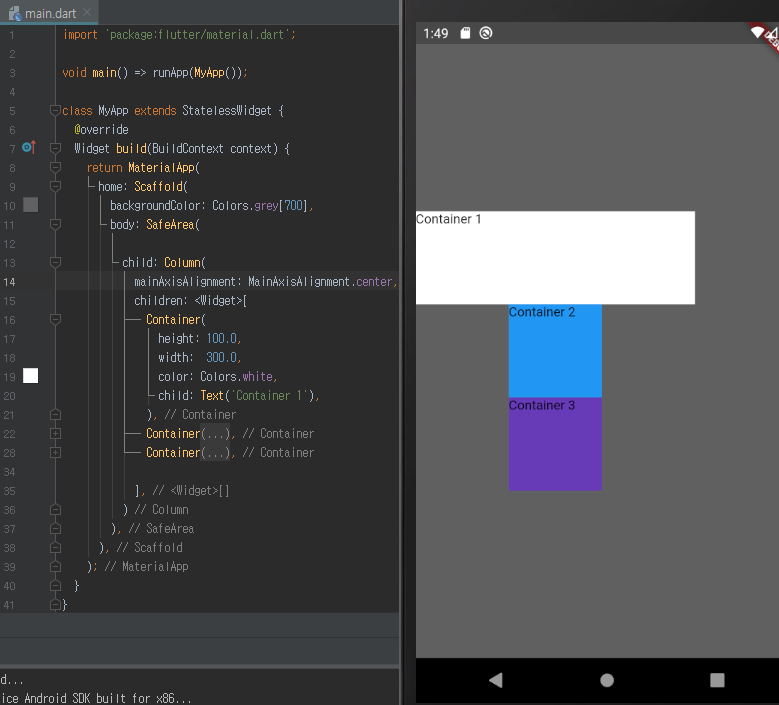This screenshot has width=779, height=705.
Task: Click StatelessWidget on line 5
Action: coord(227,110)
